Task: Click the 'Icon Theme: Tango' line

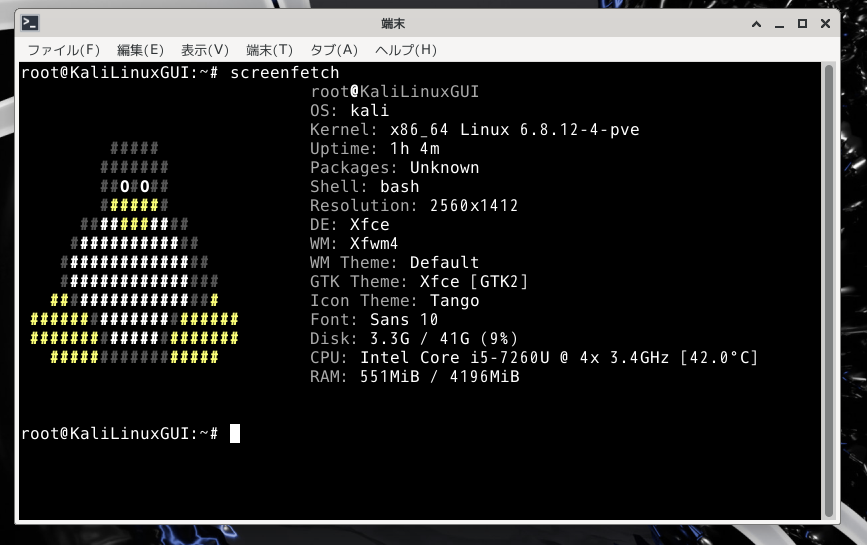Action: [x=395, y=301]
